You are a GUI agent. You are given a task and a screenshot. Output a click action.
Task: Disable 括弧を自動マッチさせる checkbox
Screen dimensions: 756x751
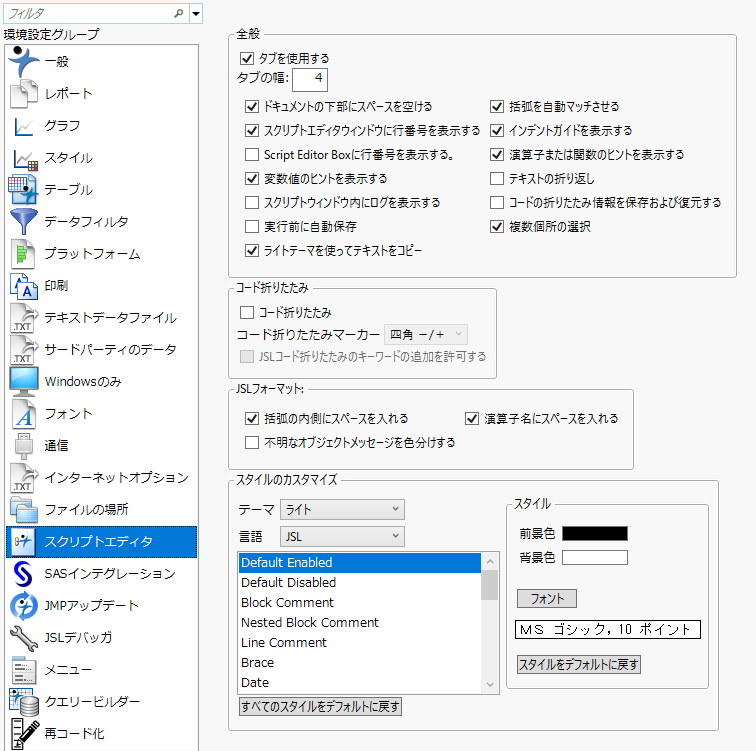point(497,107)
